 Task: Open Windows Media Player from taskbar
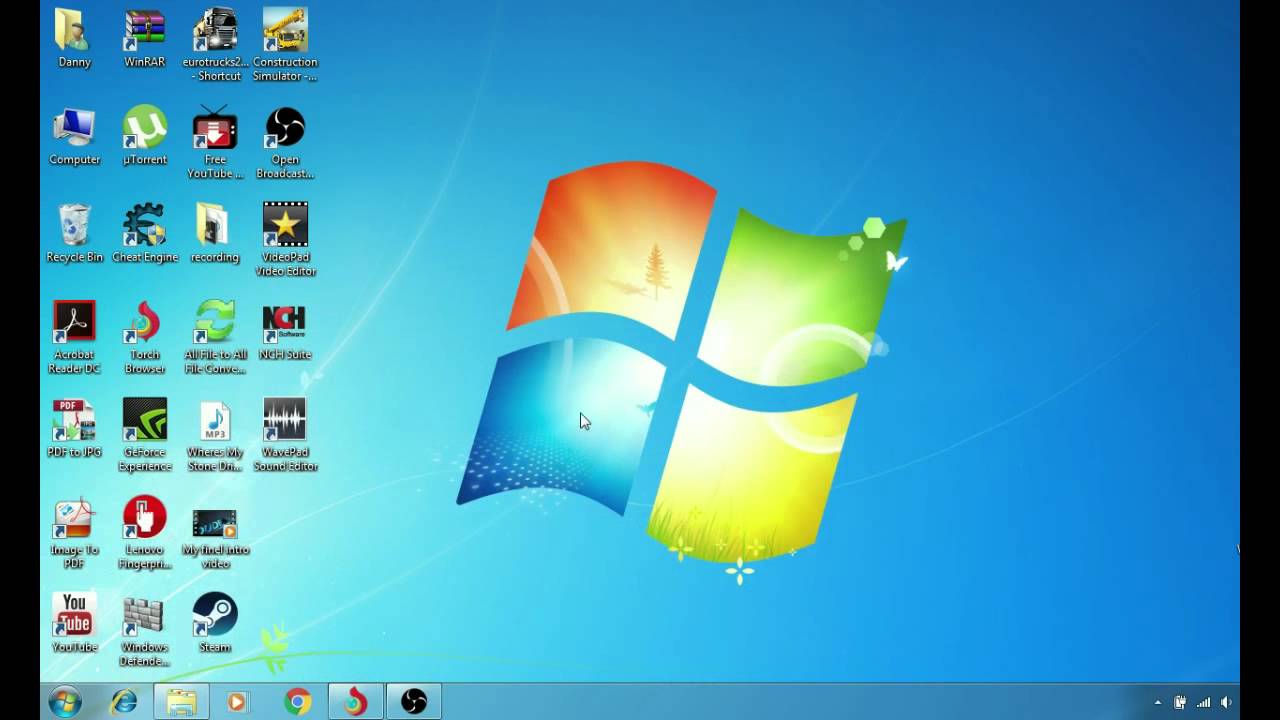pos(237,702)
